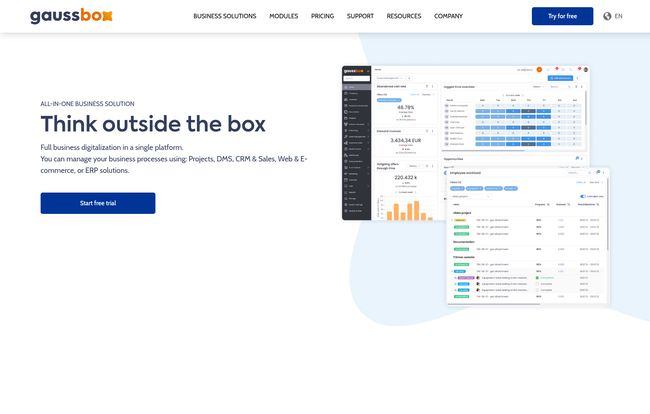Image resolution: width=650 pixels, height=414 pixels.
Task: Click 'Full business digitalization in a single platform.' text
Action: click(x=112, y=147)
